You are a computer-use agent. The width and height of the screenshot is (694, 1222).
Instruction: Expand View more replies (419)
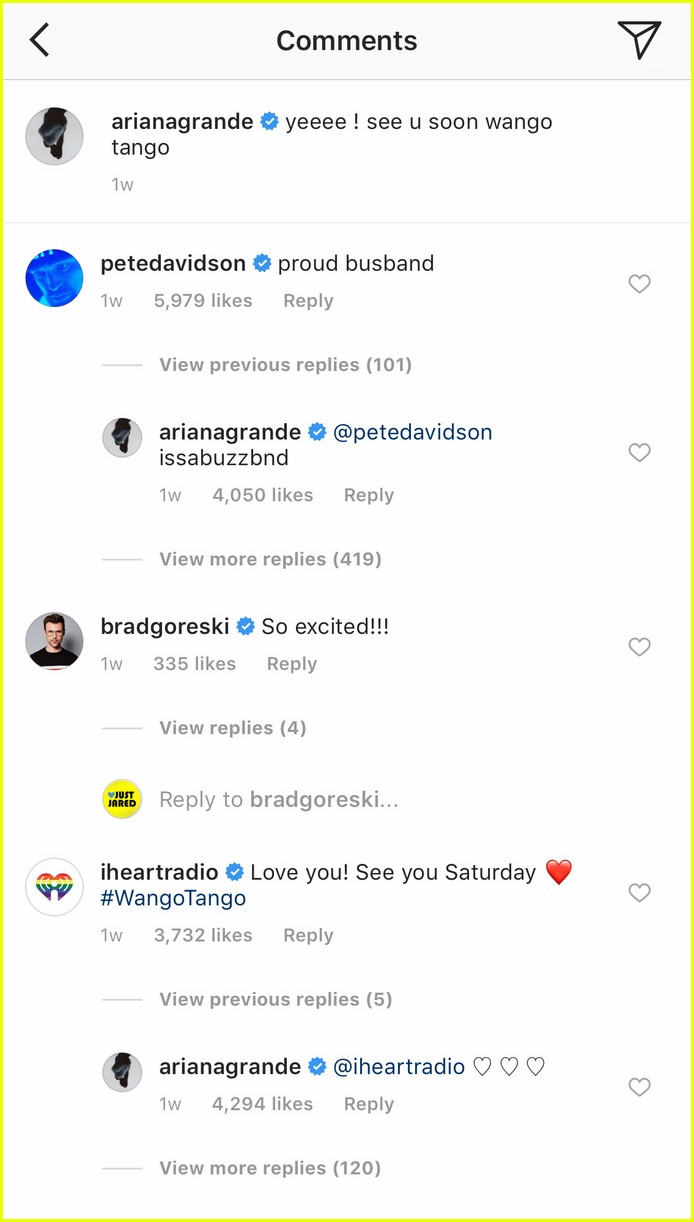270,559
